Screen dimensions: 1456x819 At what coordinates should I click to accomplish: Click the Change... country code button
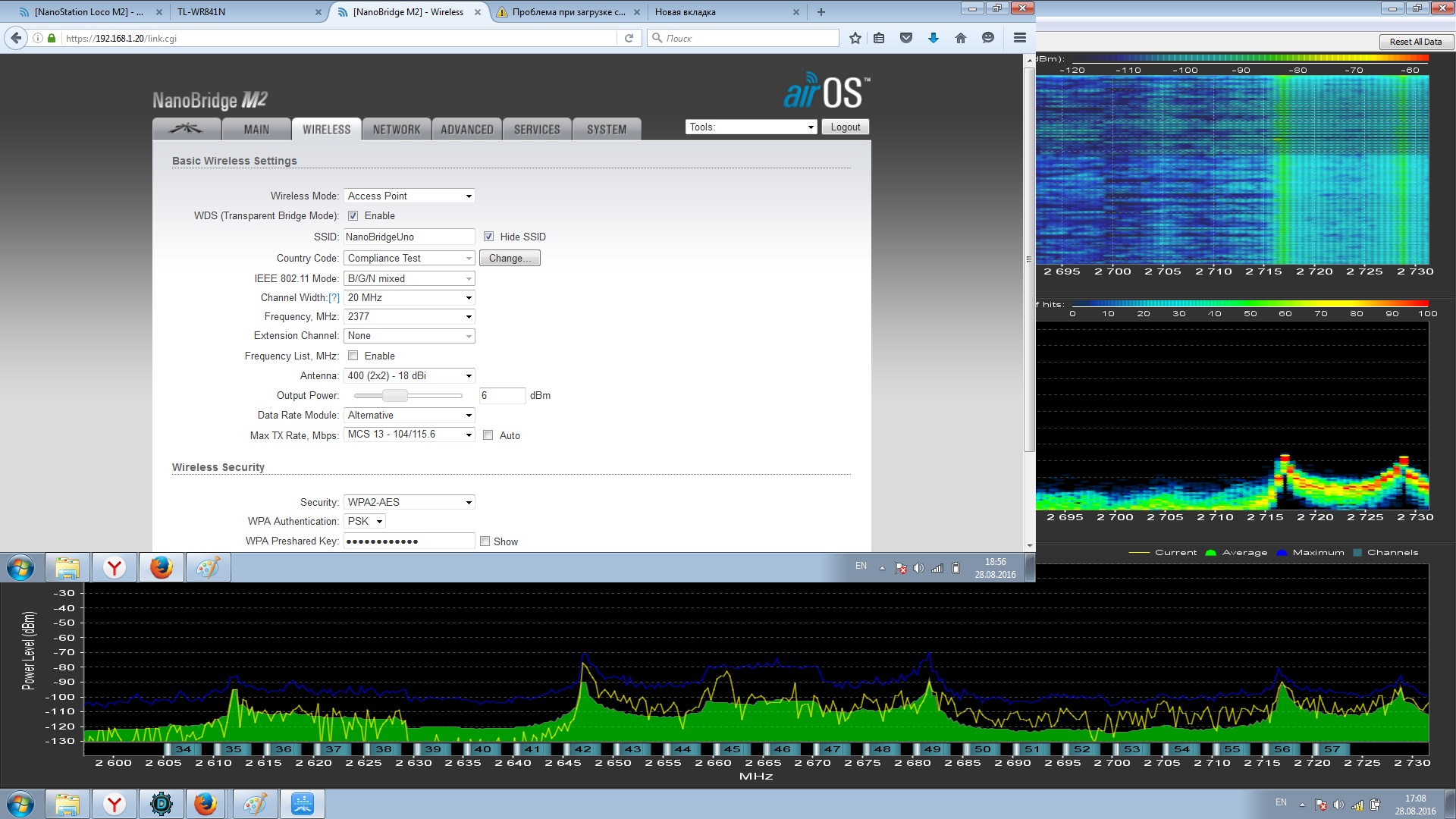(x=510, y=259)
